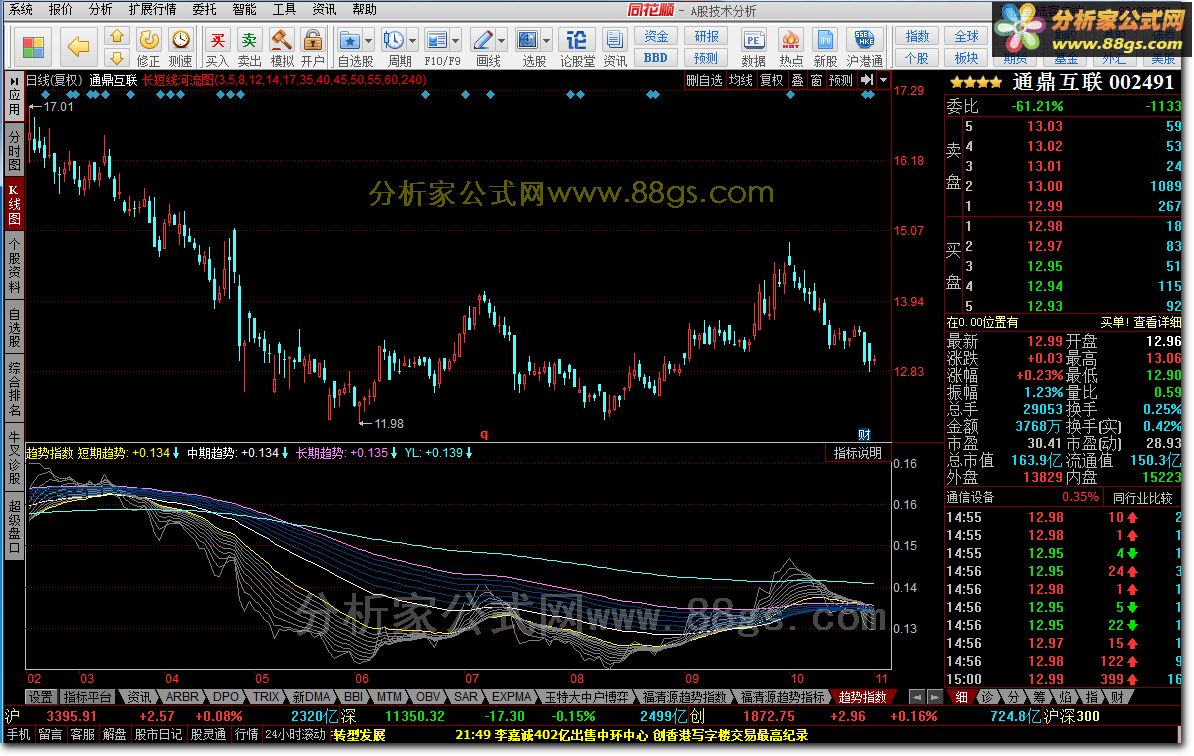Click the colorful home grid icon
The height and width of the screenshot is (756, 1194).
coord(33,47)
